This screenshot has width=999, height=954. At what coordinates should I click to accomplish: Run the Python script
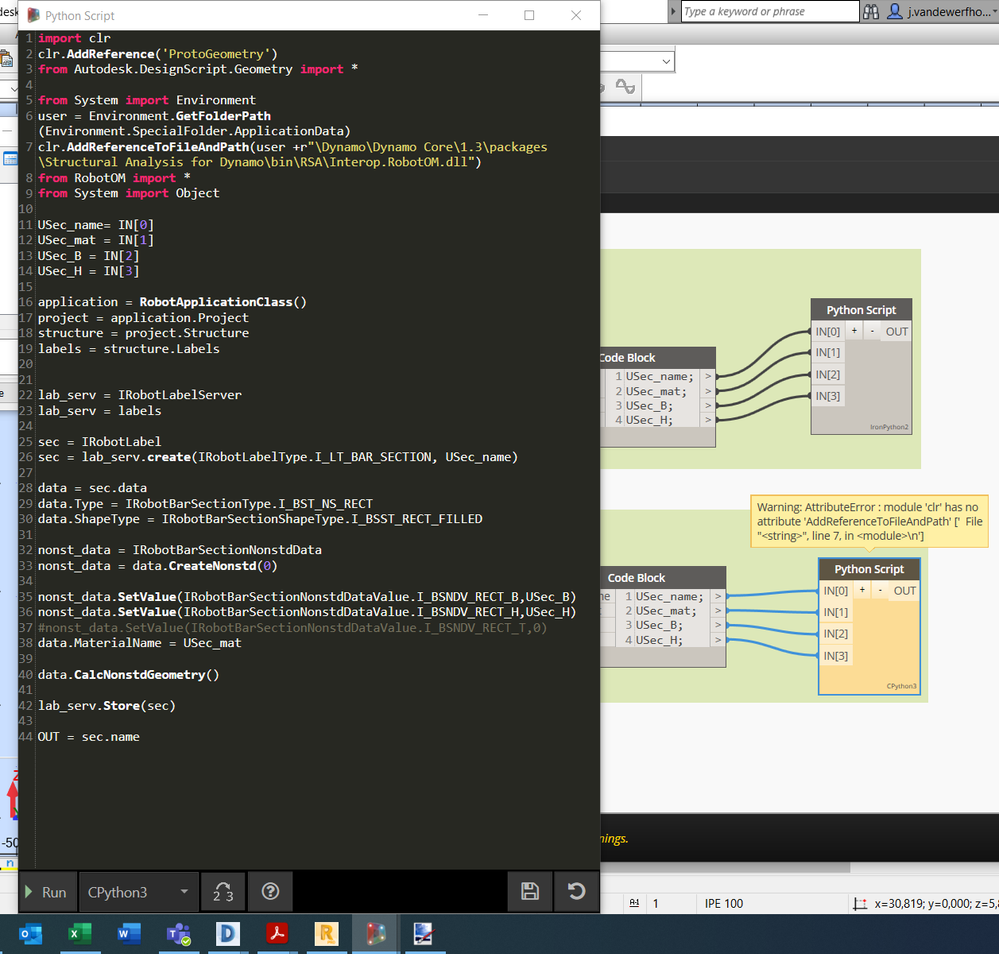coord(47,892)
